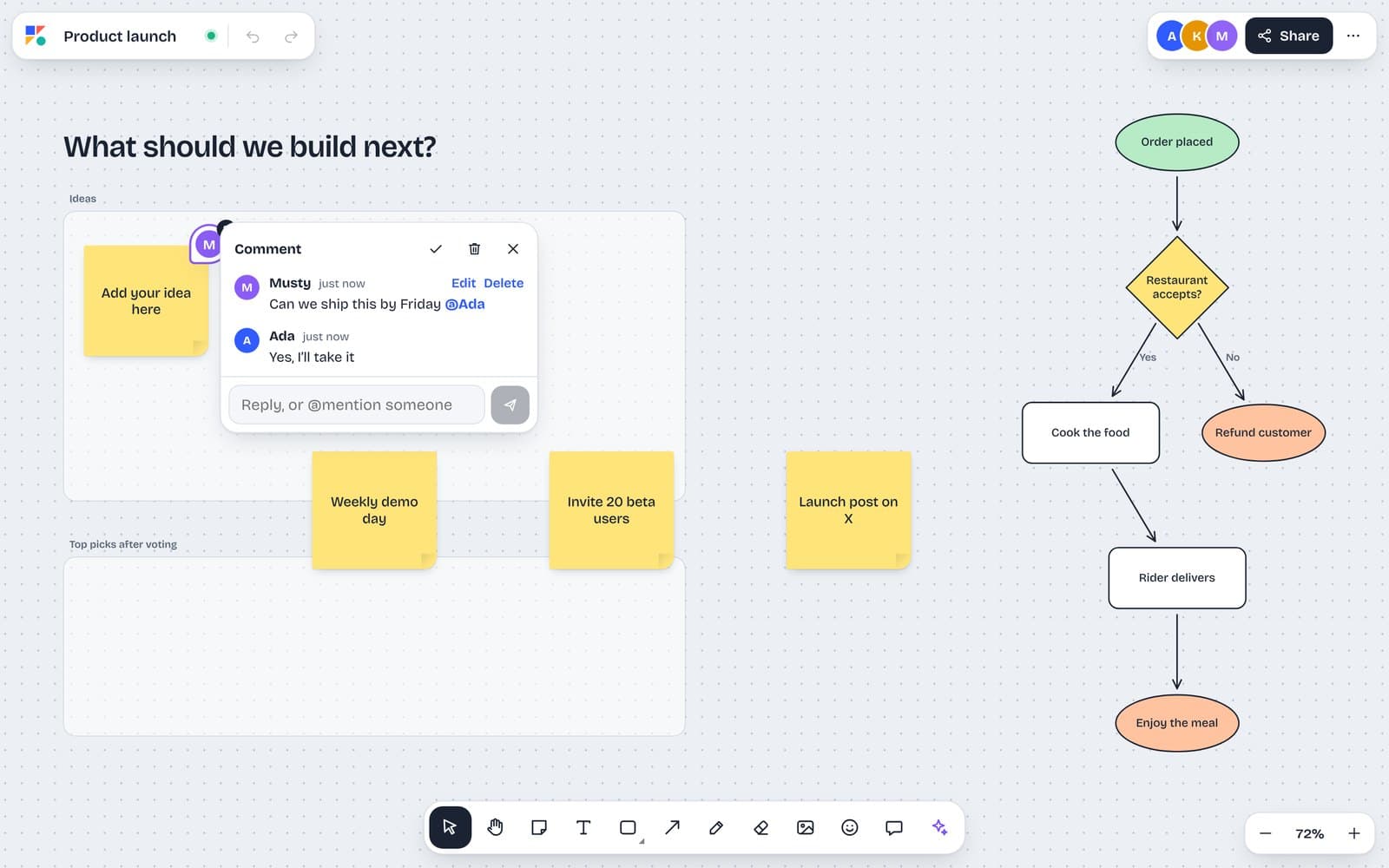Select the Hand pan tool

495,827
